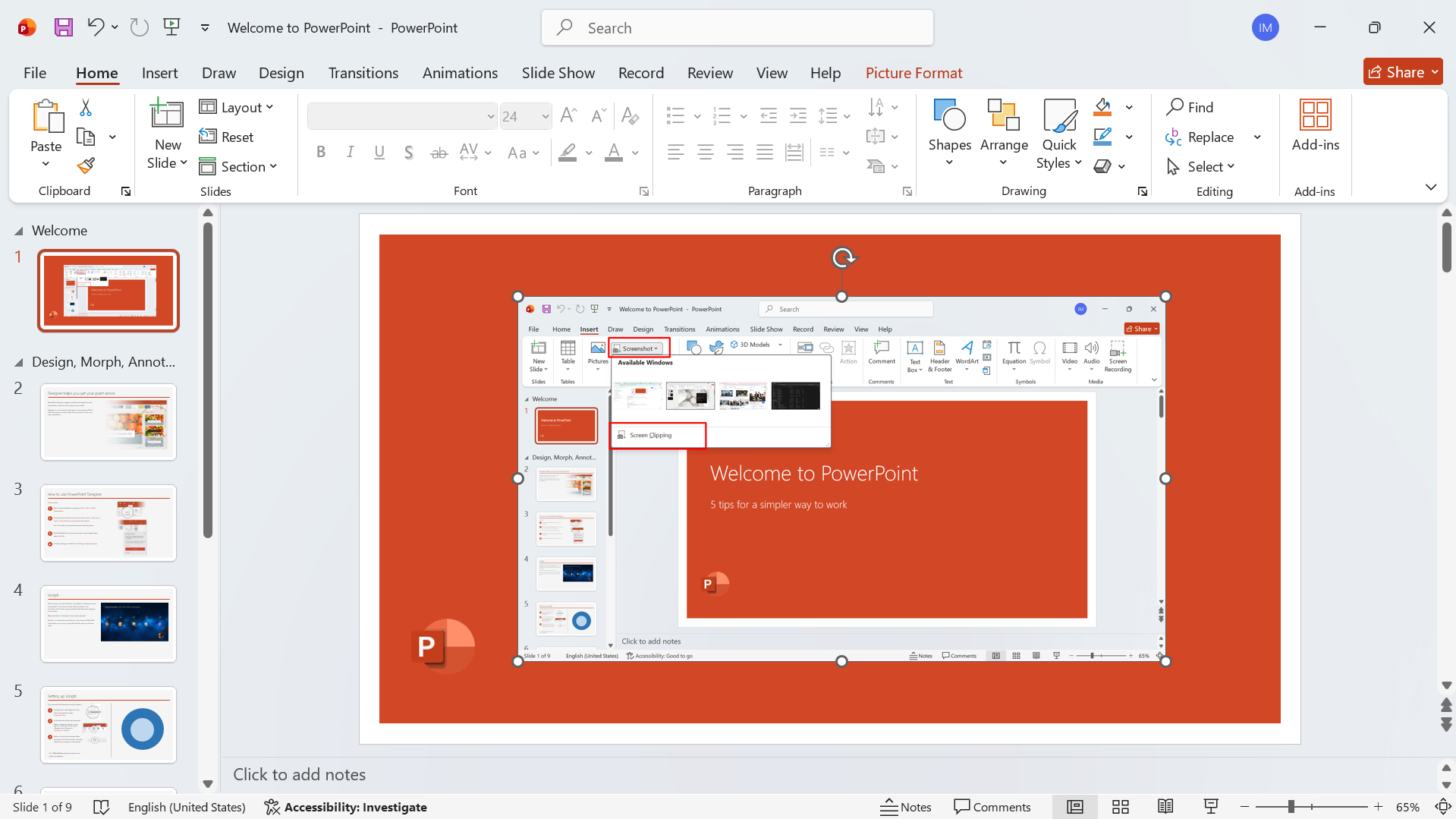Justify the paragraph text
1456x819 pixels.
tap(765, 153)
